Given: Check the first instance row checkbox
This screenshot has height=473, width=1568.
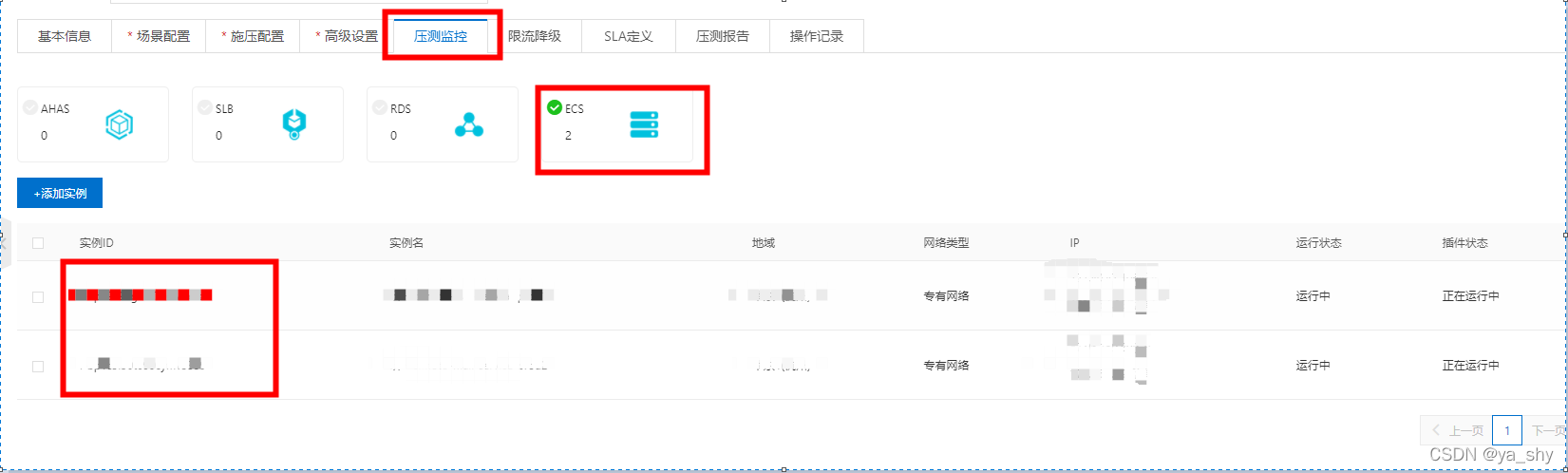Looking at the screenshot, I should click(x=38, y=297).
